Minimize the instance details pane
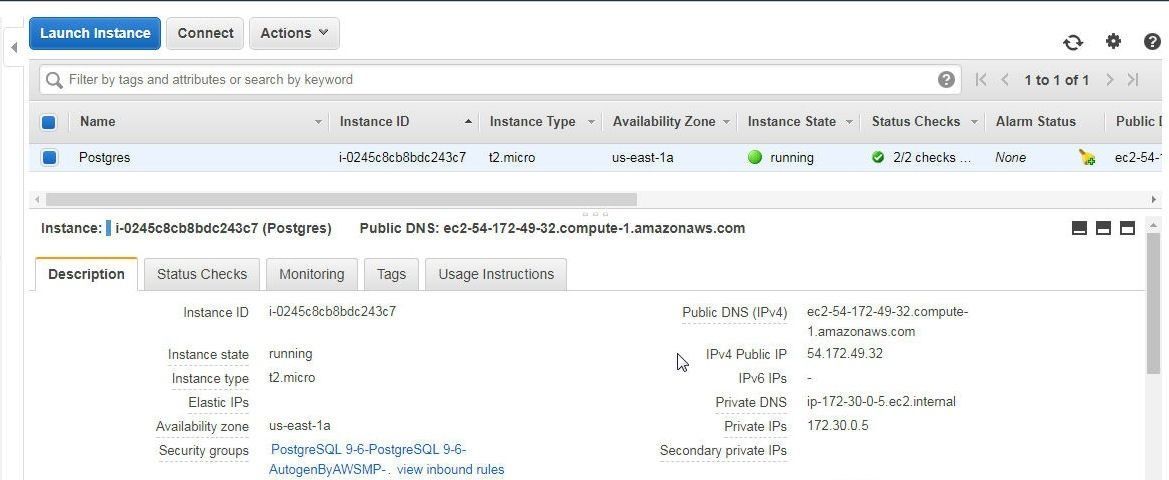 (1079, 228)
